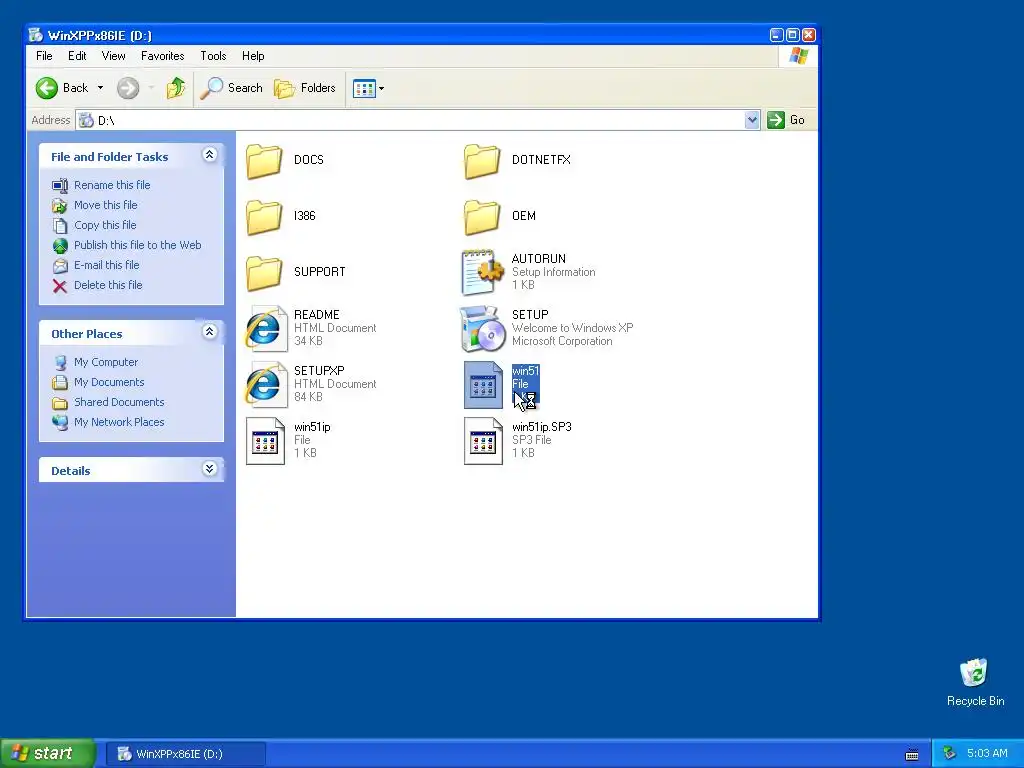Select the I386 folder icon
Screen dimensions: 1024x768
264,217
